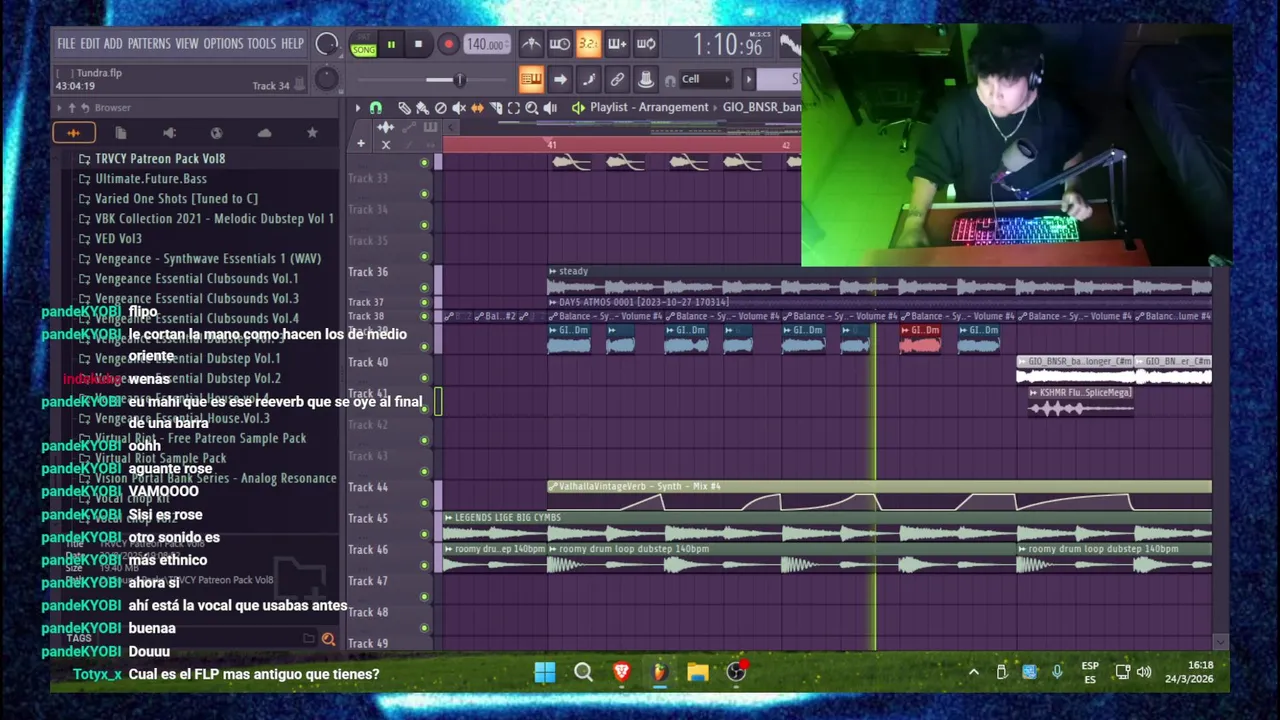Image resolution: width=1280 pixels, height=720 pixels.
Task: Select the Select marquee tool in playlist
Action: (x=513, y=108)
